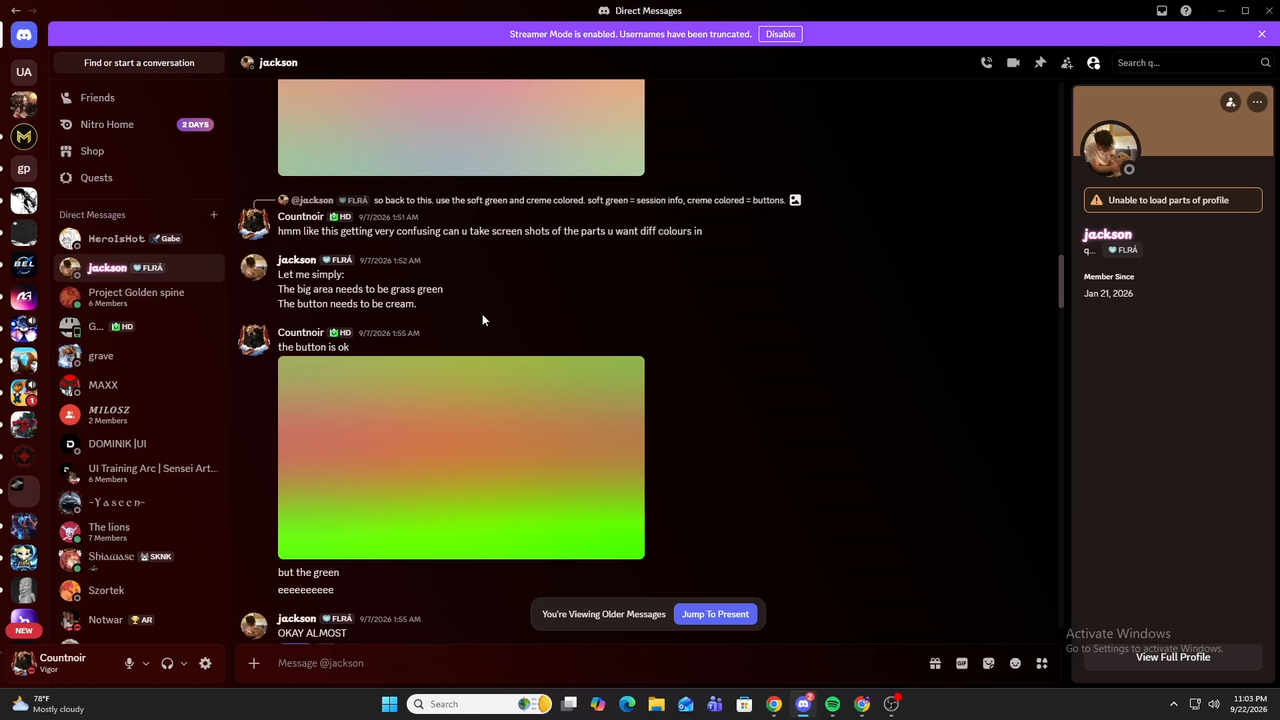This screenshot has height=720, width=1280.
Task: Open Find or start a conversation
Action: [139, 63]
